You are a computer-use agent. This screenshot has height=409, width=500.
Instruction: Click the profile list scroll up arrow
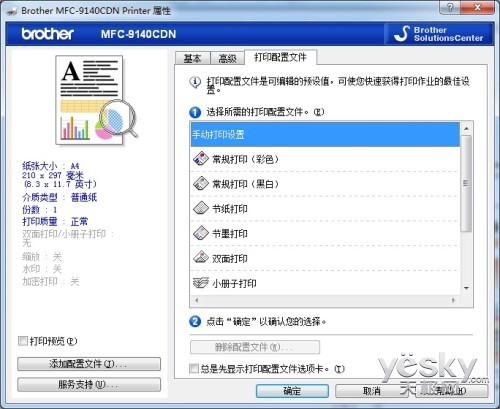(x=466, y=128)
